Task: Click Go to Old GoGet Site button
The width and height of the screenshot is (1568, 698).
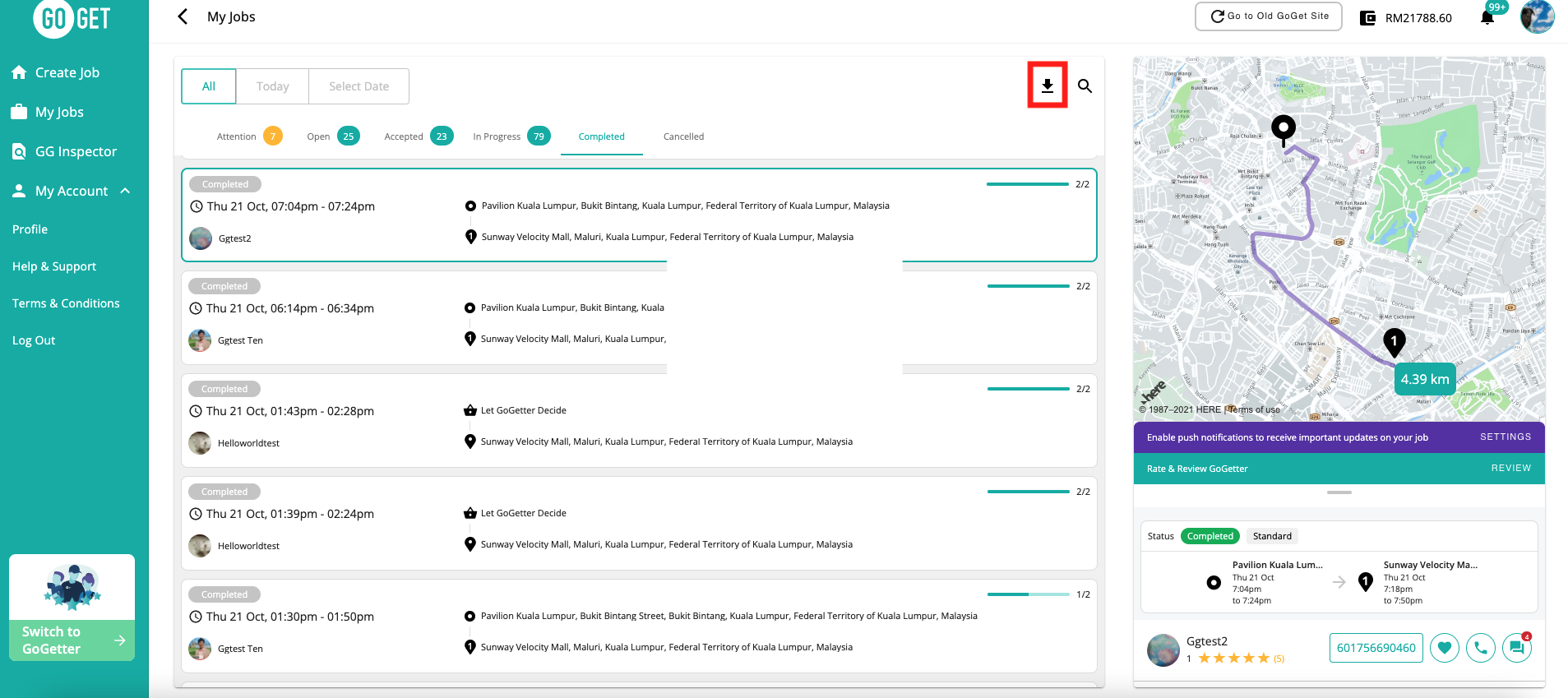Action: pos(1269,16)
